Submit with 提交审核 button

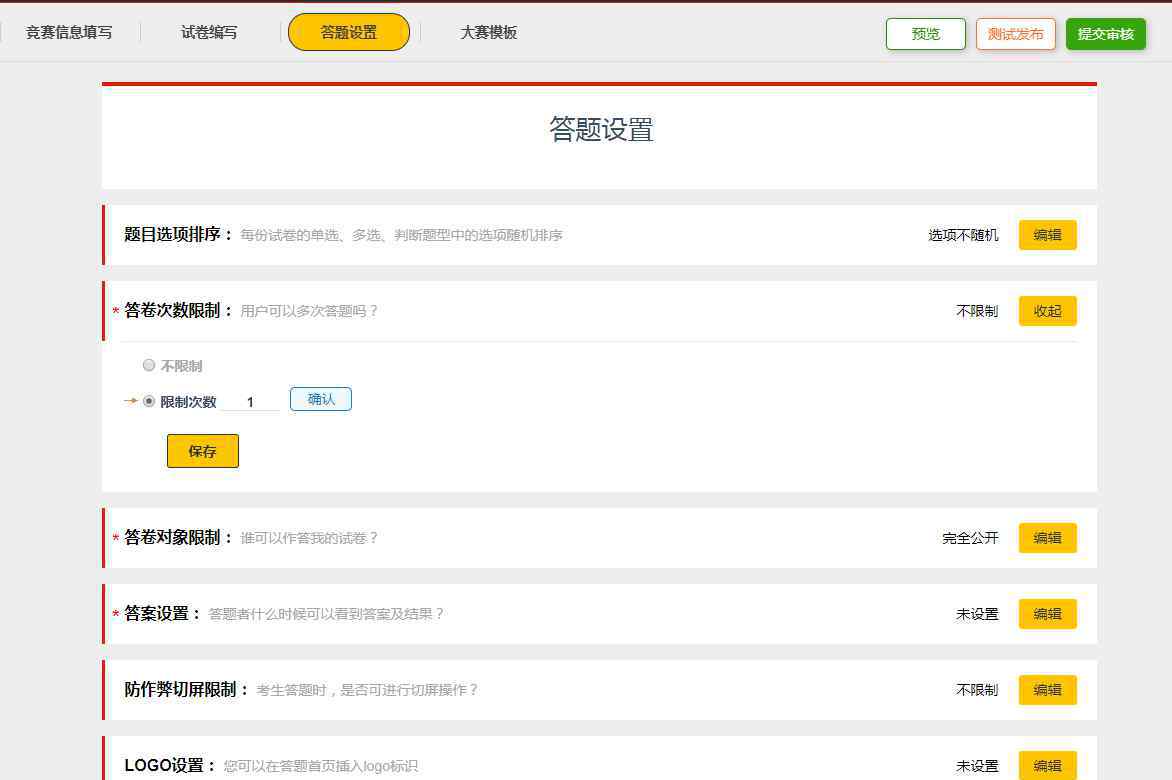(x=1105, y=34)
